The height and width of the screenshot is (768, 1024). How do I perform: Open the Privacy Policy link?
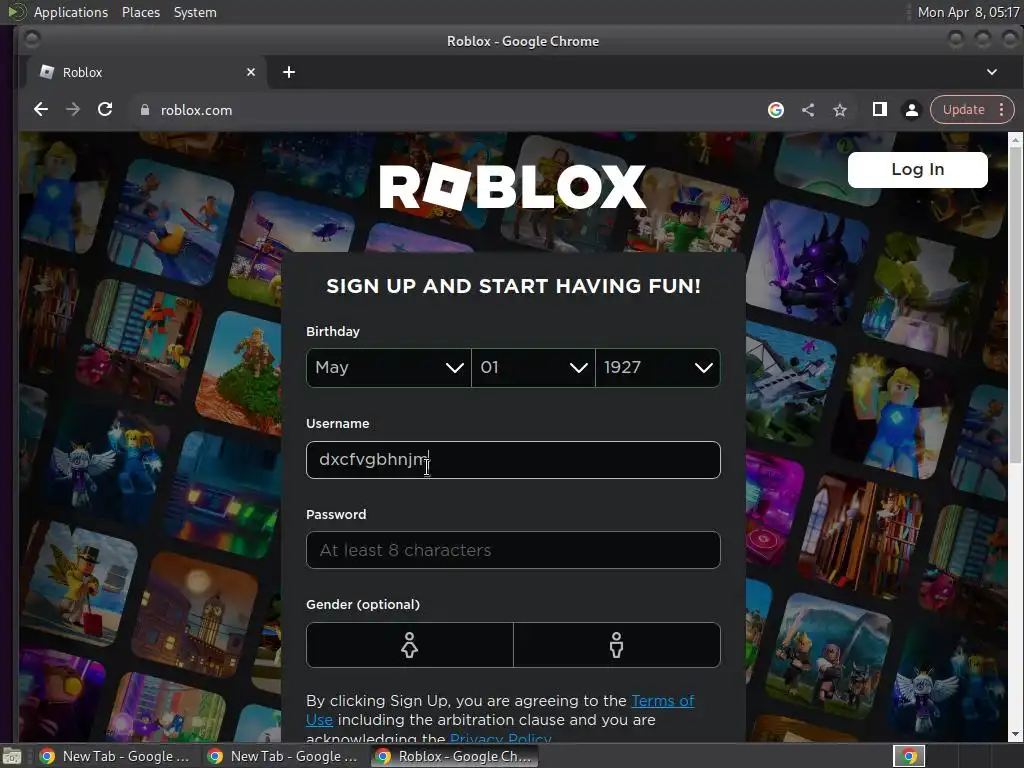pos(500,738)
